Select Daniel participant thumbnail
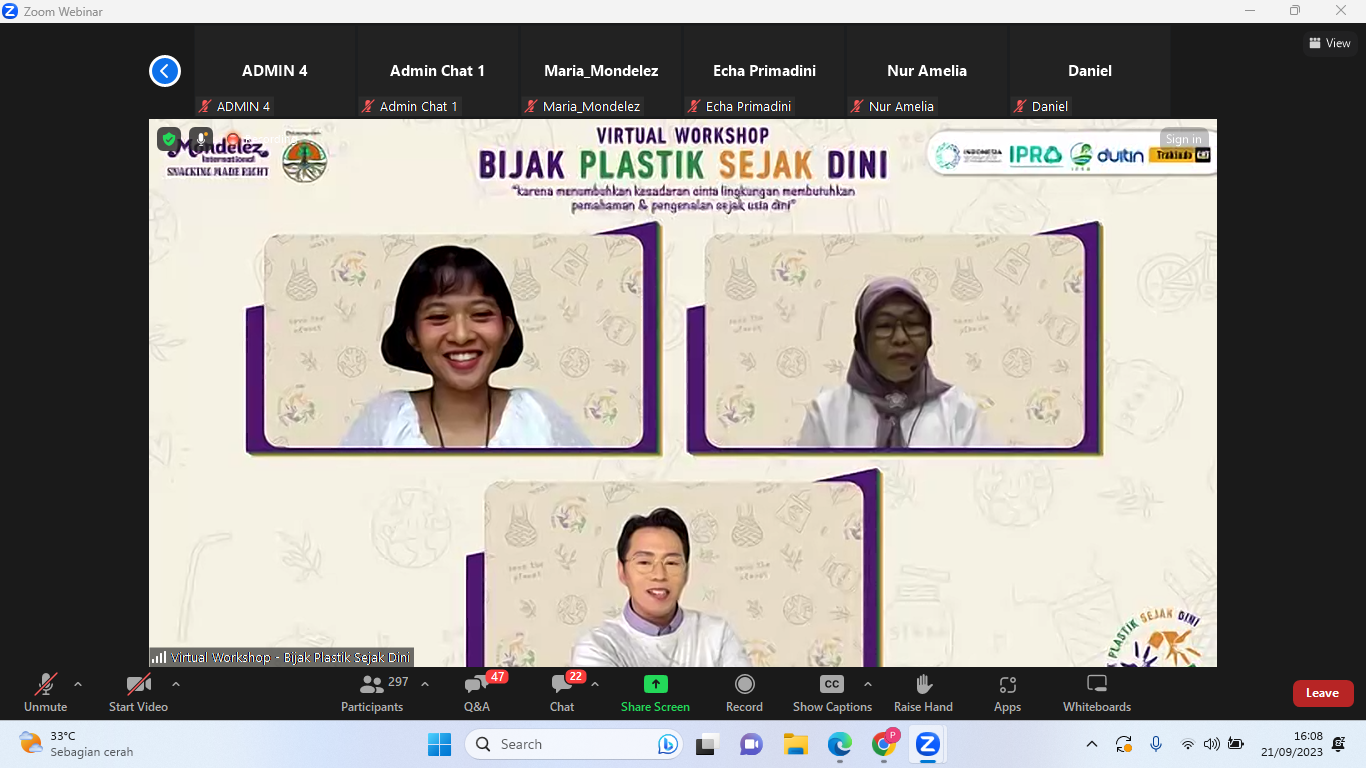 (x=1090, y=72)
